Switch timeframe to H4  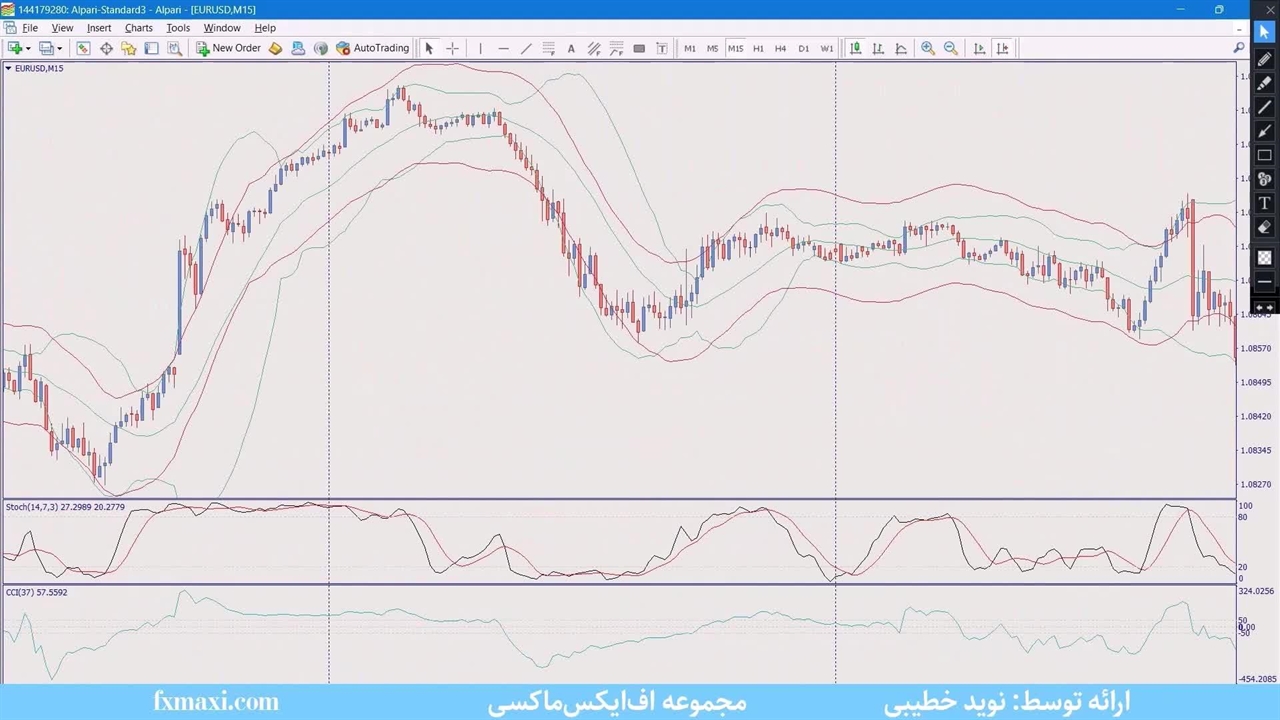tap(780, 48)
